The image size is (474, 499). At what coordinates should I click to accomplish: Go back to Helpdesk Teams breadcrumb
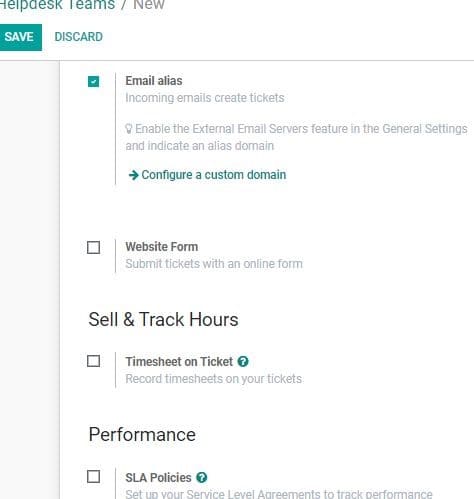coord(57,5)
